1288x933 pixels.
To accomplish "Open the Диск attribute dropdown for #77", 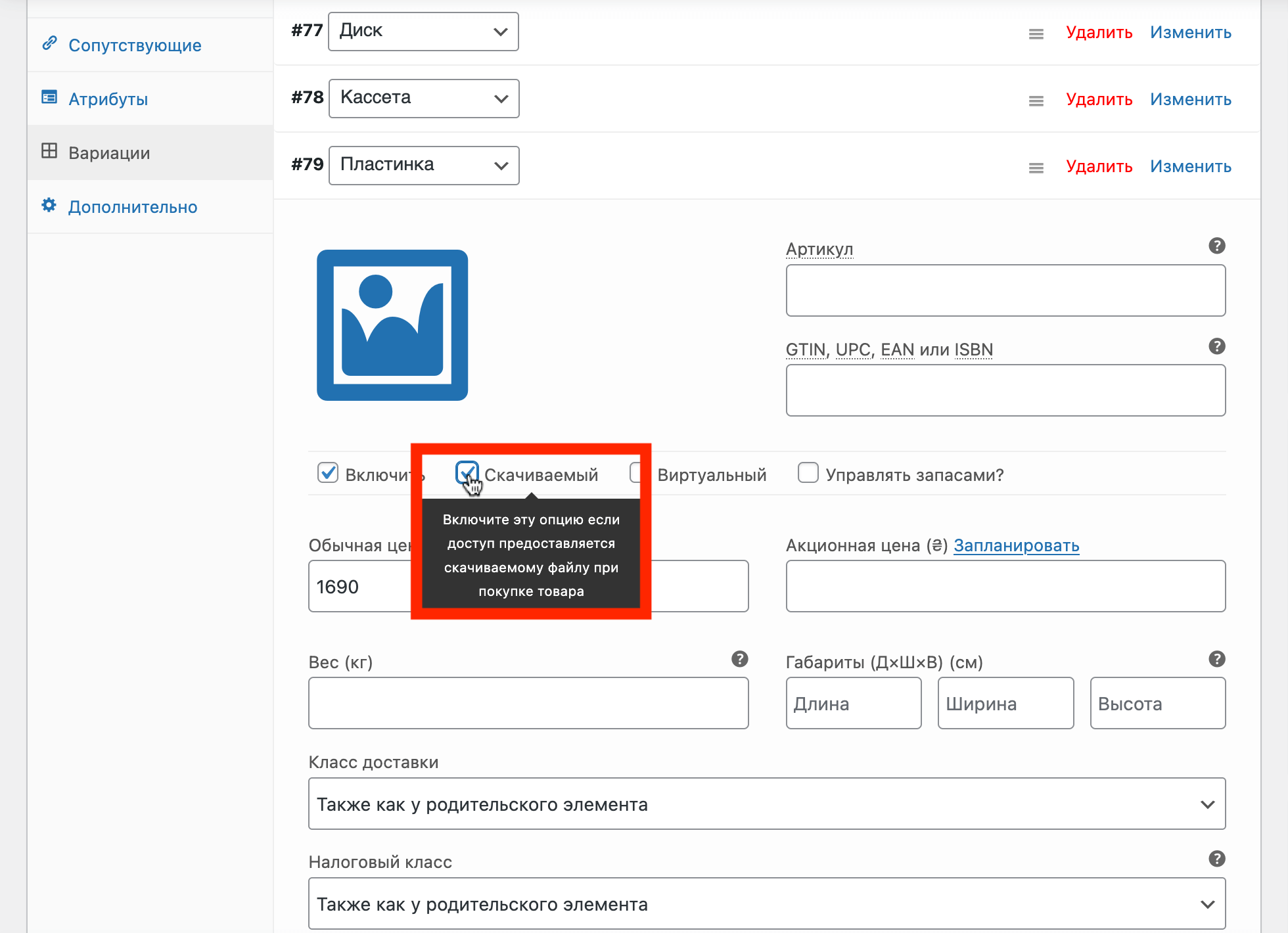I will tap(423, 32).
